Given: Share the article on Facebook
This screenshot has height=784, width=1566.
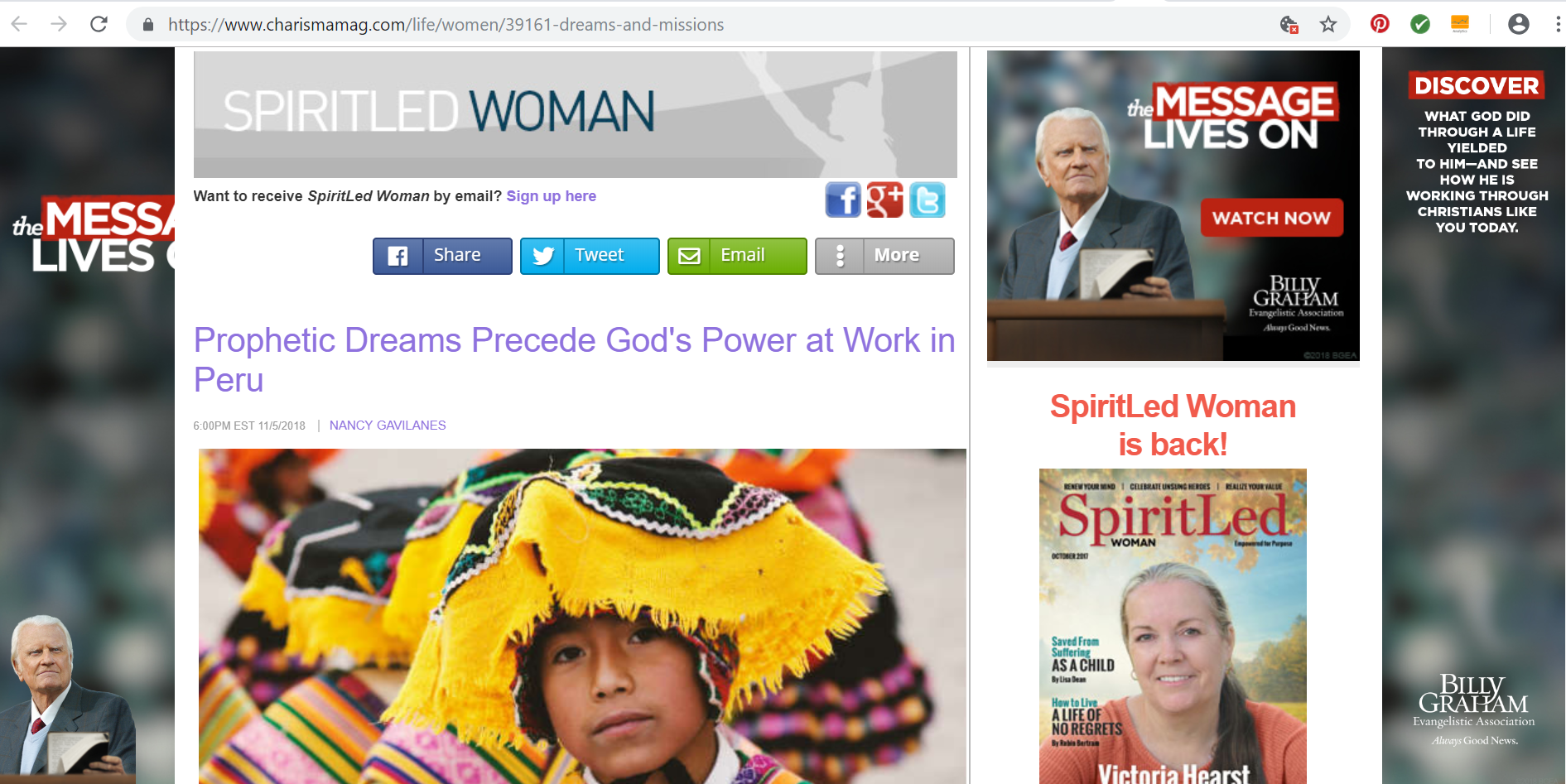Looking at the screenshot, I should [x=442, y=256].
